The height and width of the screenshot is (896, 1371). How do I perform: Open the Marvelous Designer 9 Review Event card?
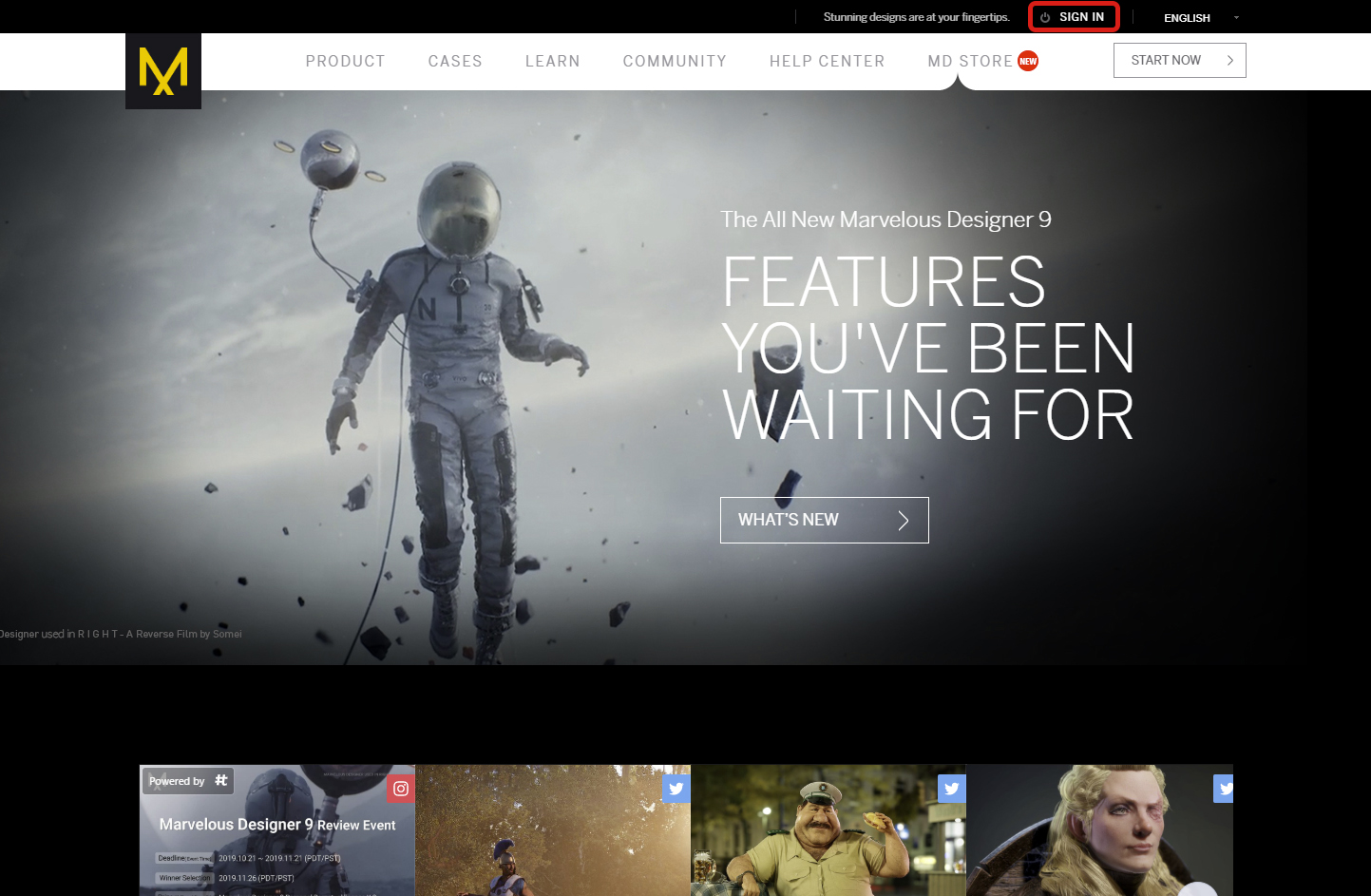point(277,830)
